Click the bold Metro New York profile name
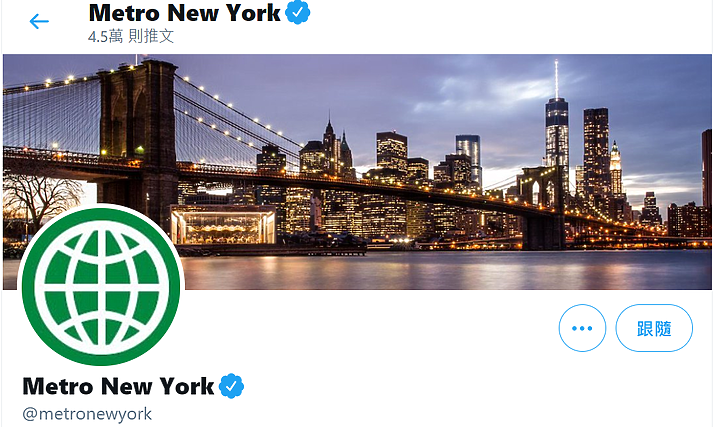 click(x=118, y=386)
